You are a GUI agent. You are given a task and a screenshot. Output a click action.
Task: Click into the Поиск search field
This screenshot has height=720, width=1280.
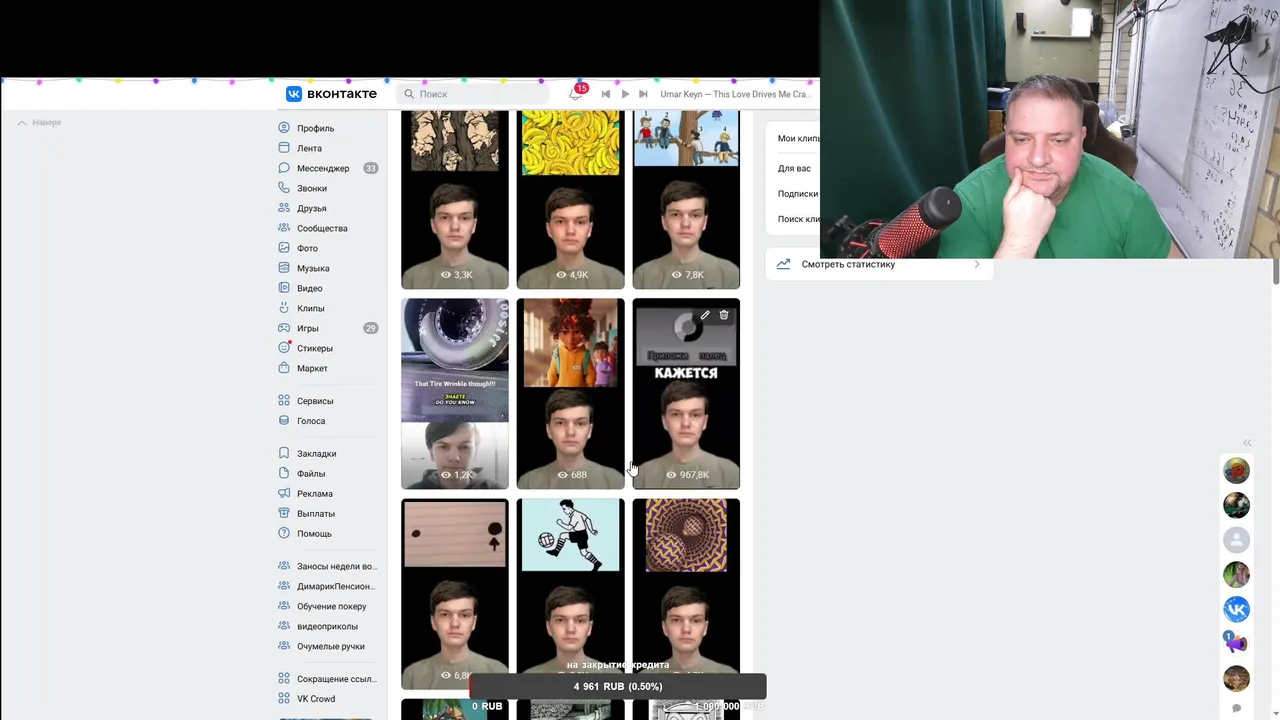(473, 94)
